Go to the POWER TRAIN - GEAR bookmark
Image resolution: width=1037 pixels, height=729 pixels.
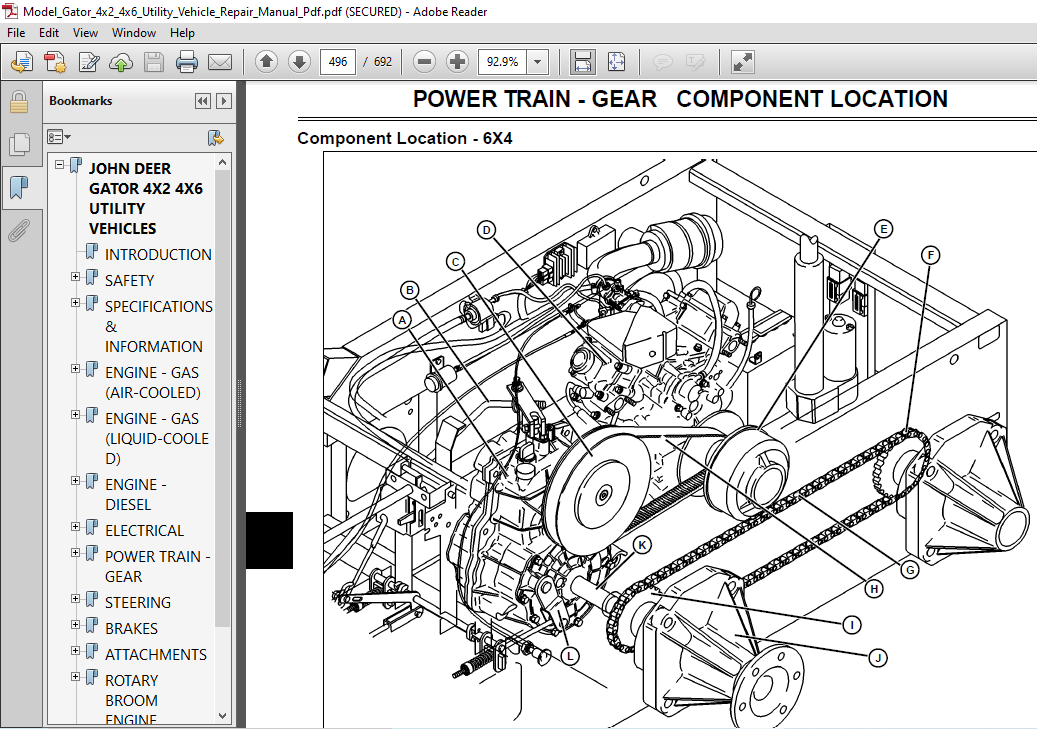[x=157, y=566]
